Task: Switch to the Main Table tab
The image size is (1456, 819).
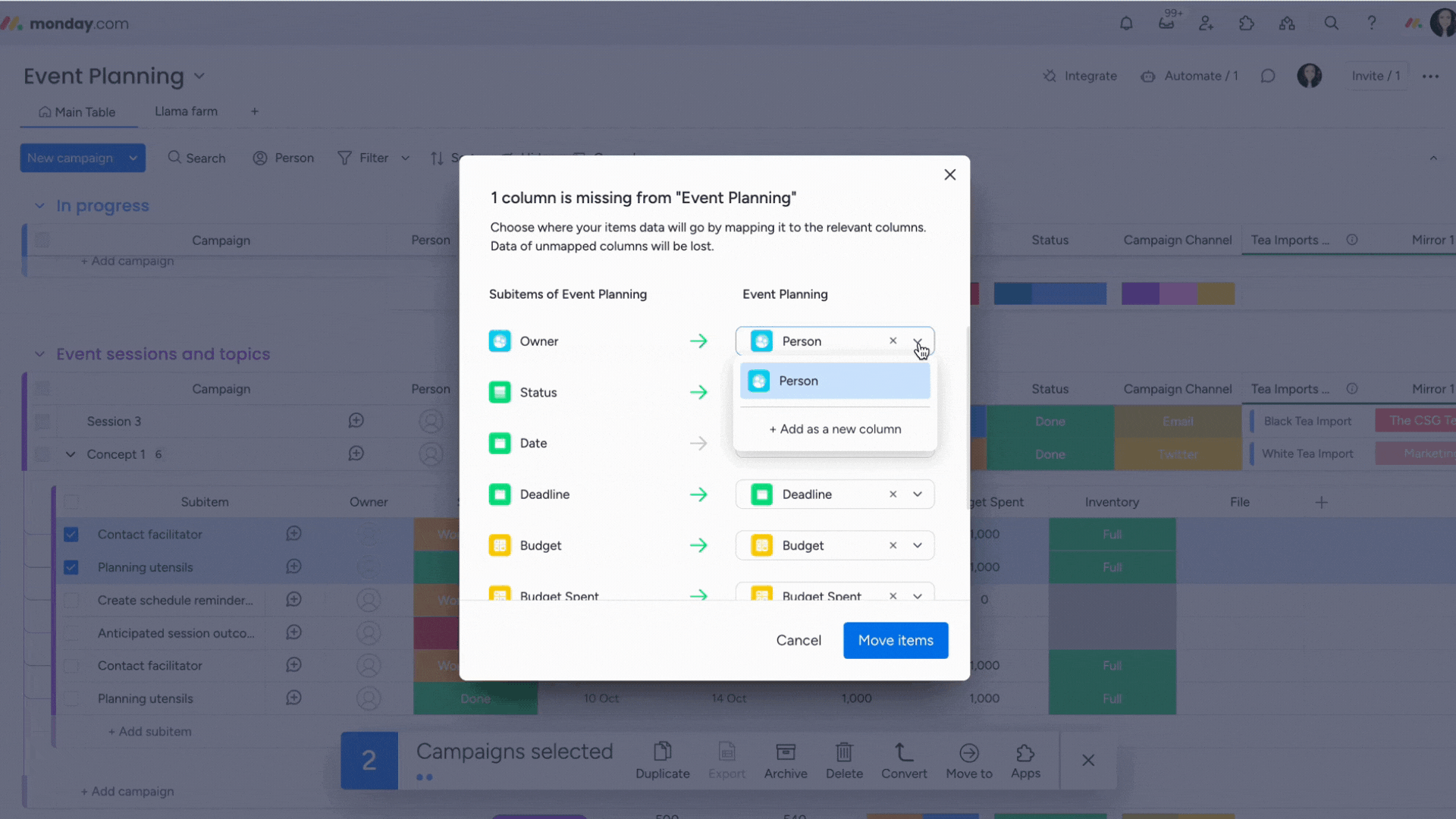Action: click(77, 112)
